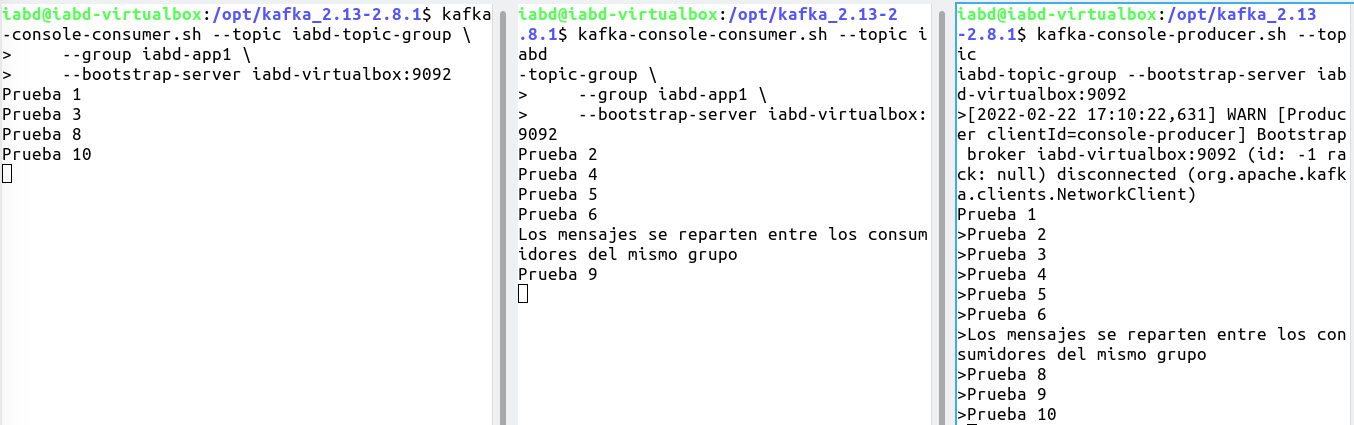
Task: Click "(org.apache.kafka" in the producer warning
Action: tap(1261, 174)
